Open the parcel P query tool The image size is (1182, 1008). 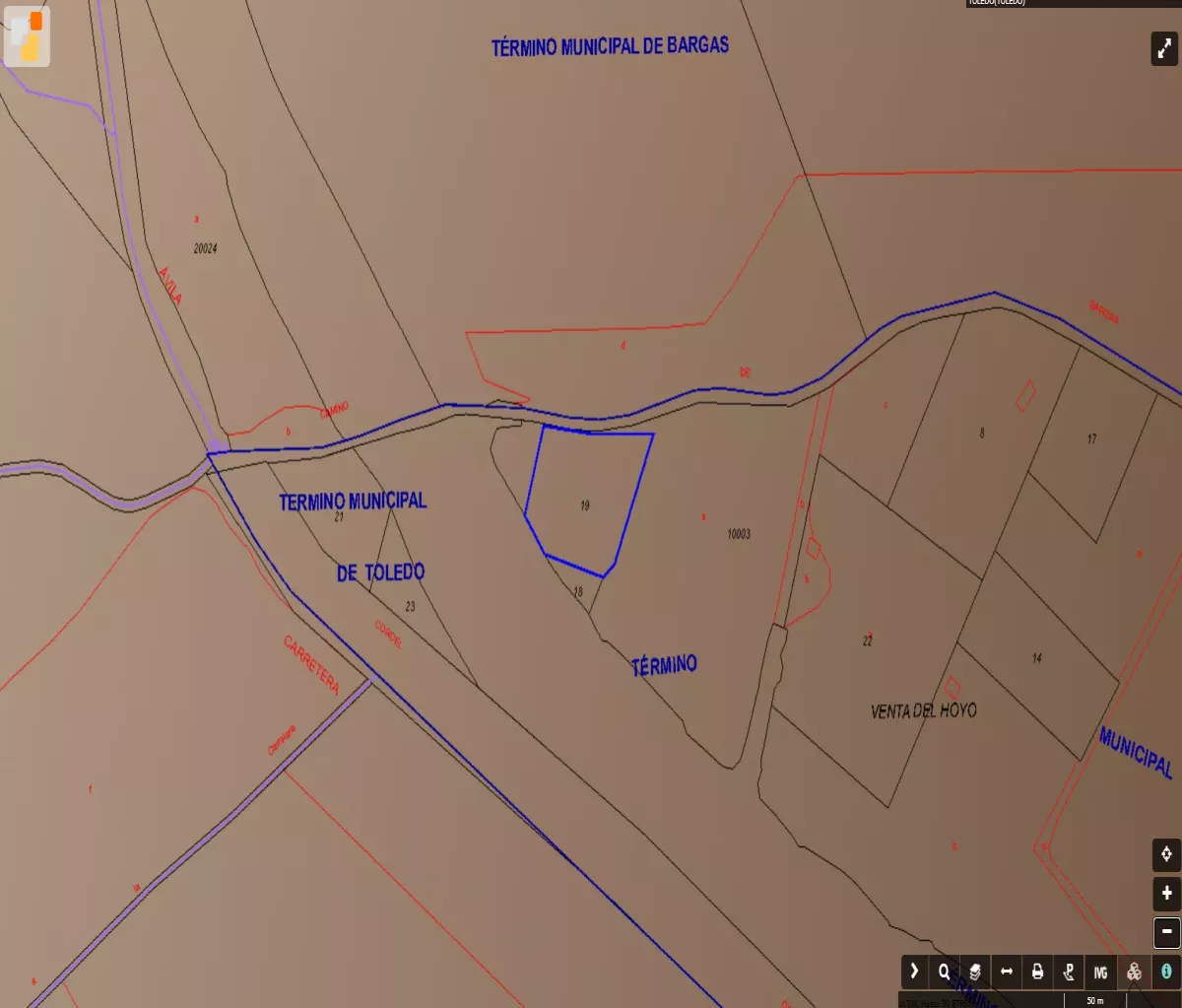point(1069,972)
